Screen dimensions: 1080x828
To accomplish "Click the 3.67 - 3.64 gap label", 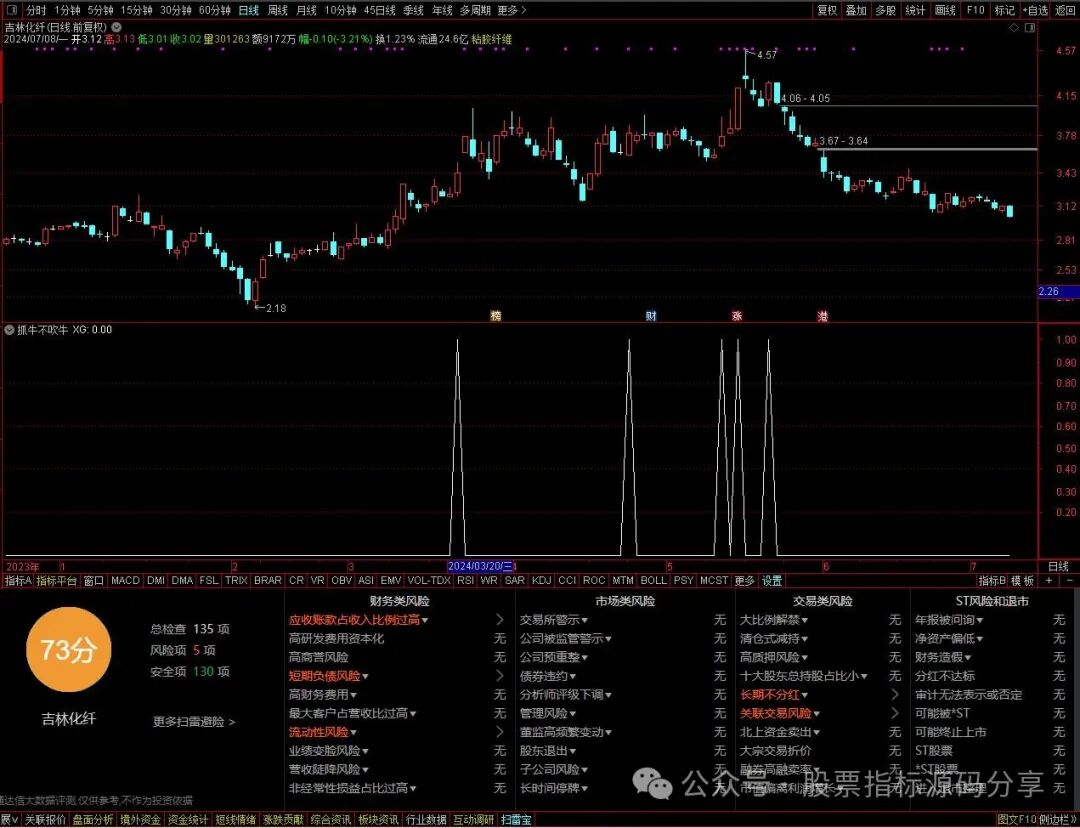I will pyautogui.click(x=844, y=141).
